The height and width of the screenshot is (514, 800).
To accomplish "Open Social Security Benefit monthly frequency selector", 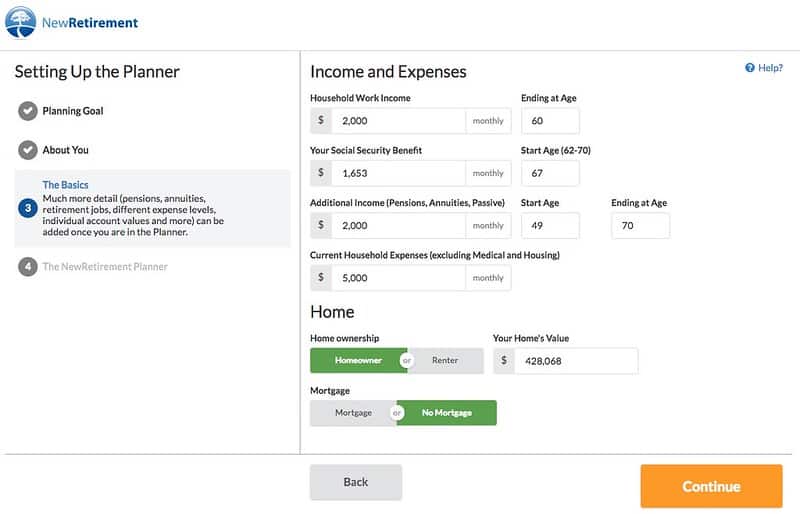I will point(488,173).
